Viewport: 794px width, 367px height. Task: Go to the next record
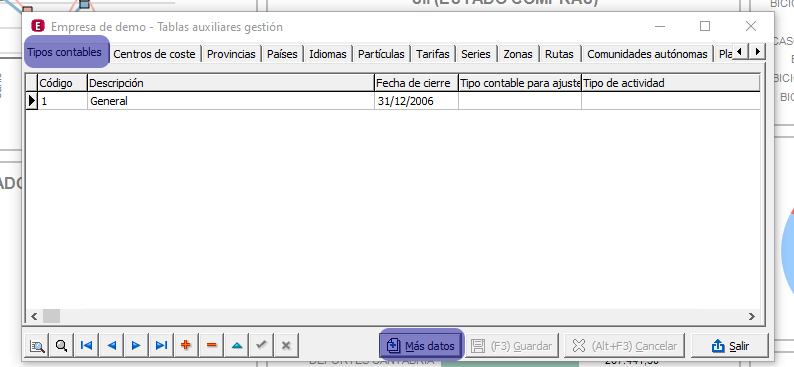pos(136,346)
